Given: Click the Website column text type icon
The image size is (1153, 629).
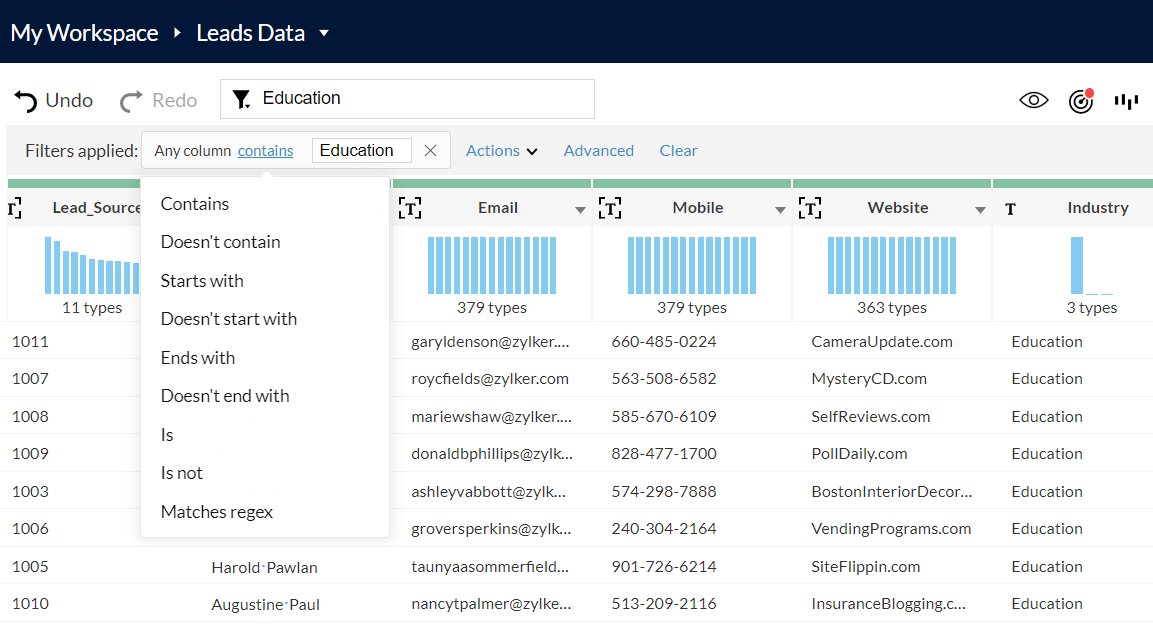Looking at the screenshot, I should tap(809, 208).
